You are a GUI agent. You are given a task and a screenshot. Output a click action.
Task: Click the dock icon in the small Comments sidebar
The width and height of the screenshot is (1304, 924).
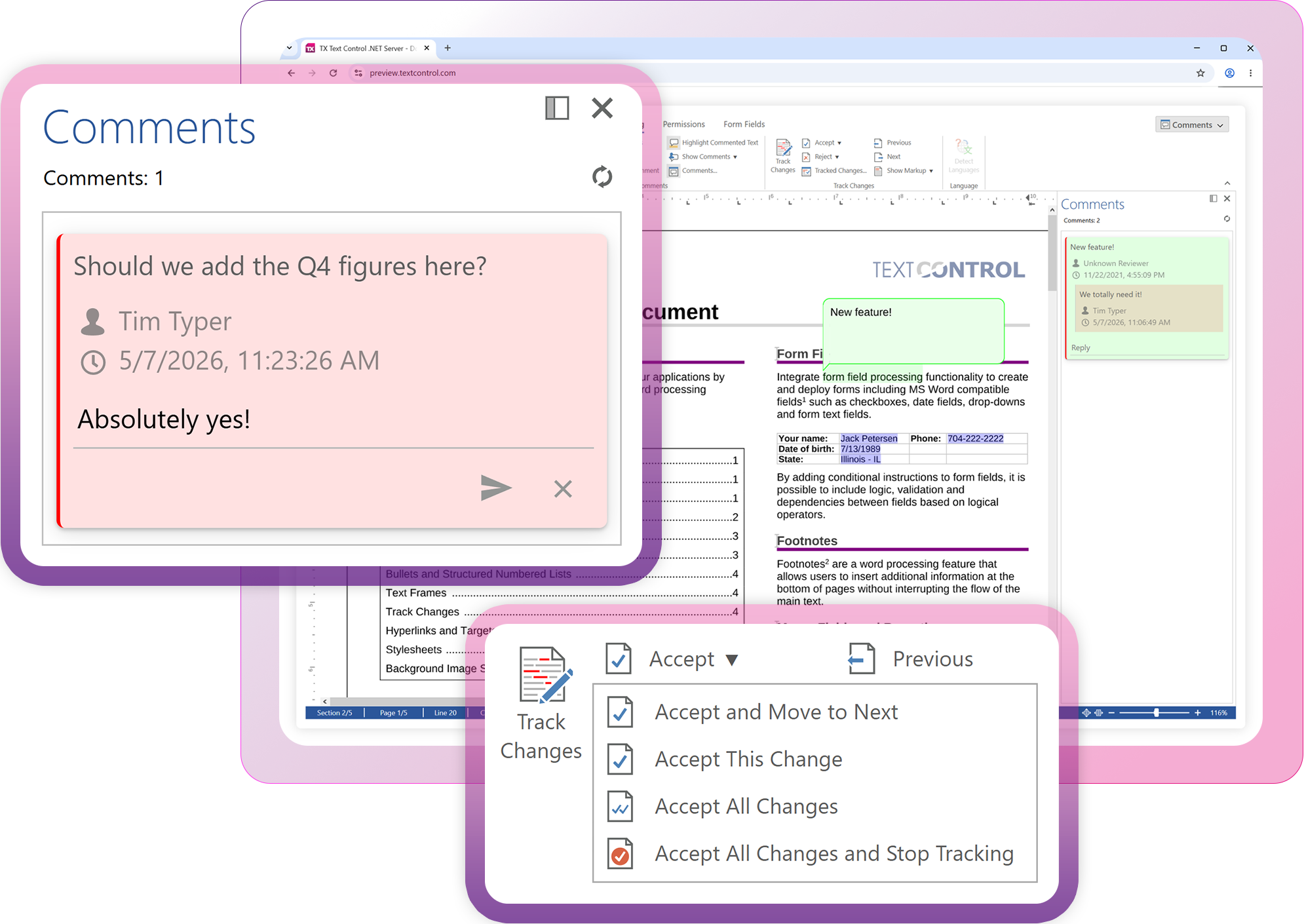coord(1213,199)
